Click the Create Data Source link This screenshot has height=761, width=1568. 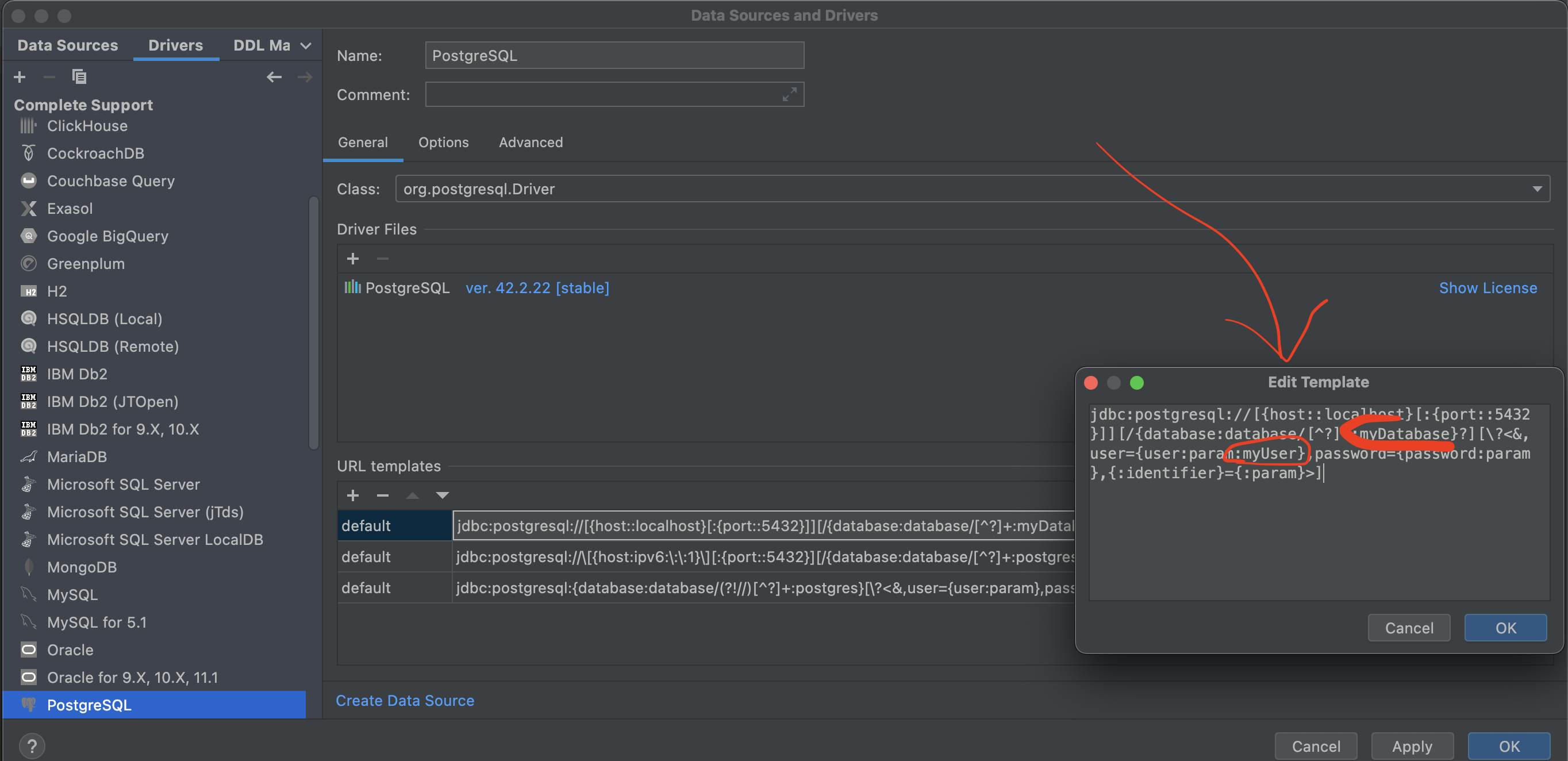click(405, 700)
